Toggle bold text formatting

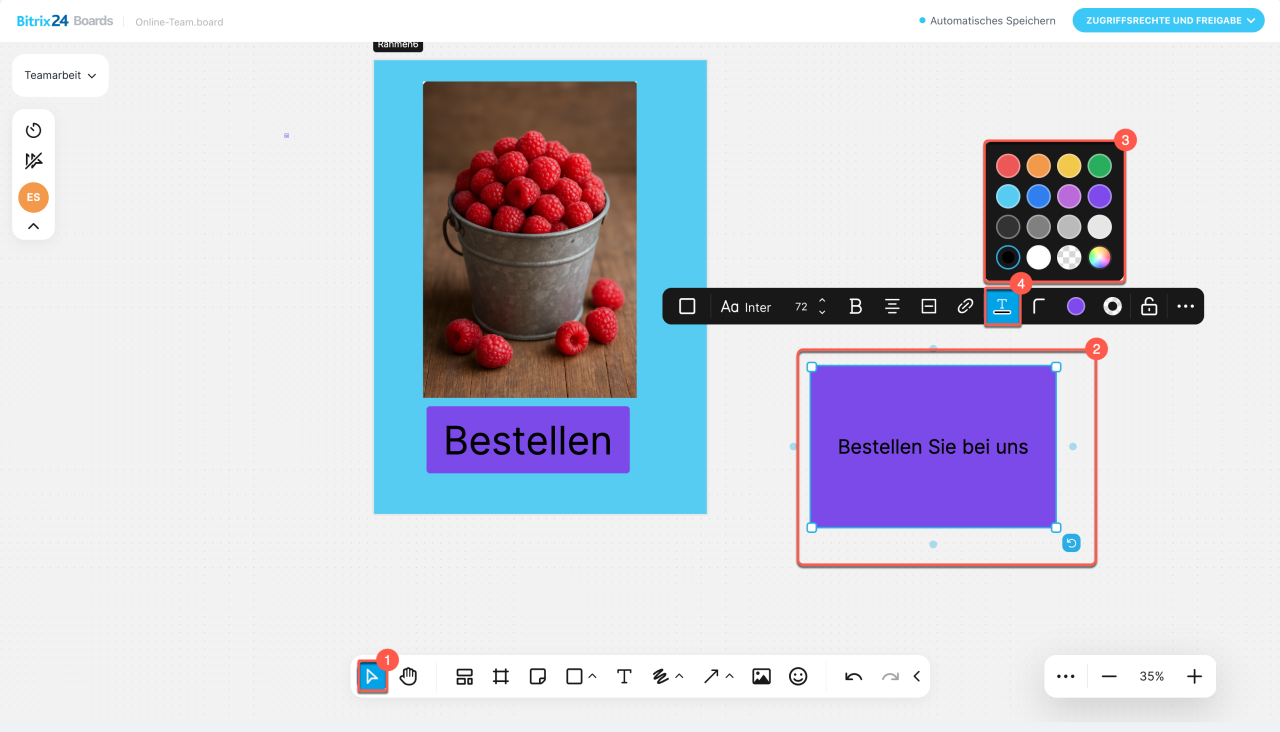click(x=855, y=307)
